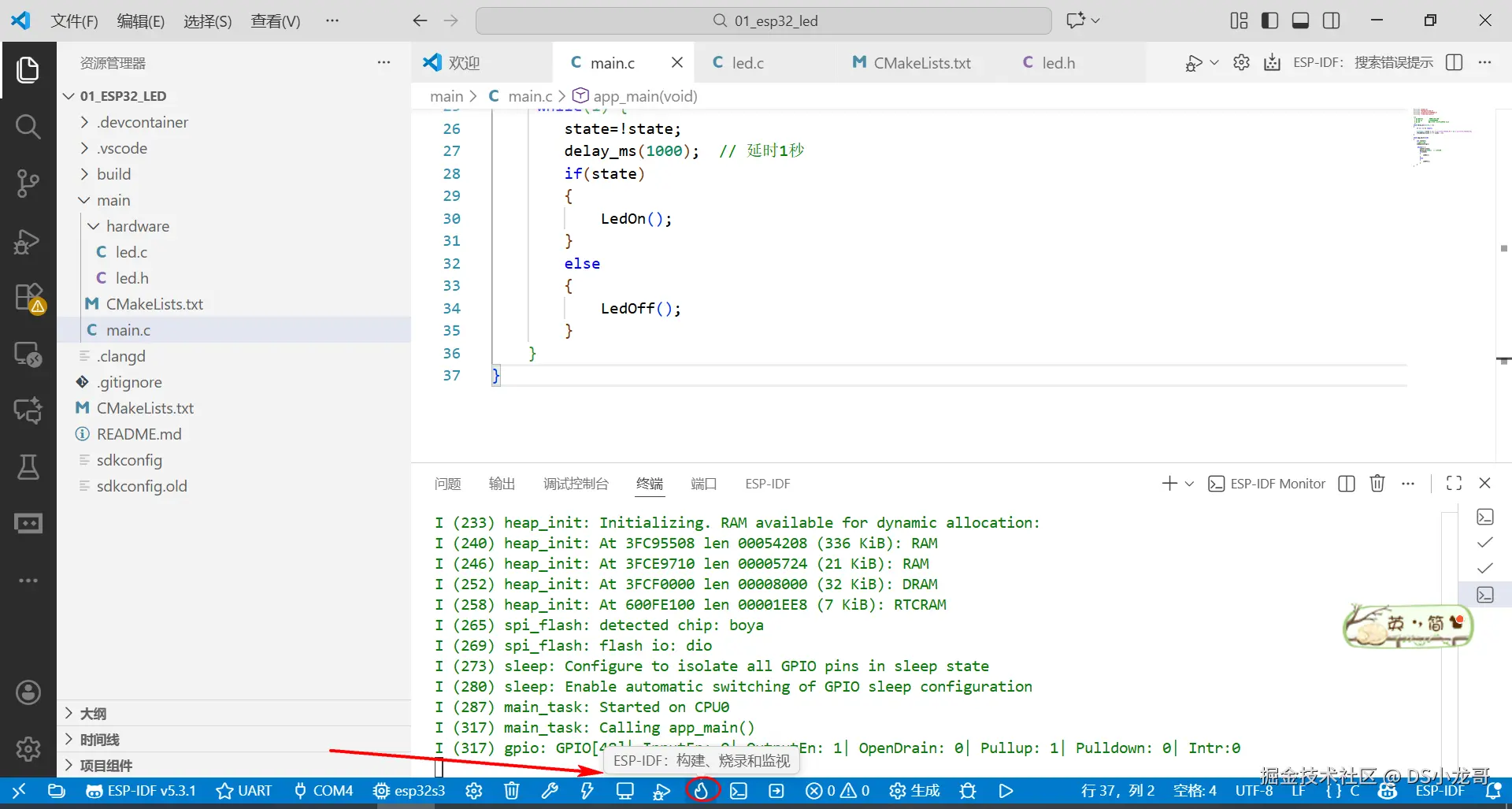
Task: Click the ESP-IDF build, flash and monitor flame icon
Action: click(x=702, y=790)
